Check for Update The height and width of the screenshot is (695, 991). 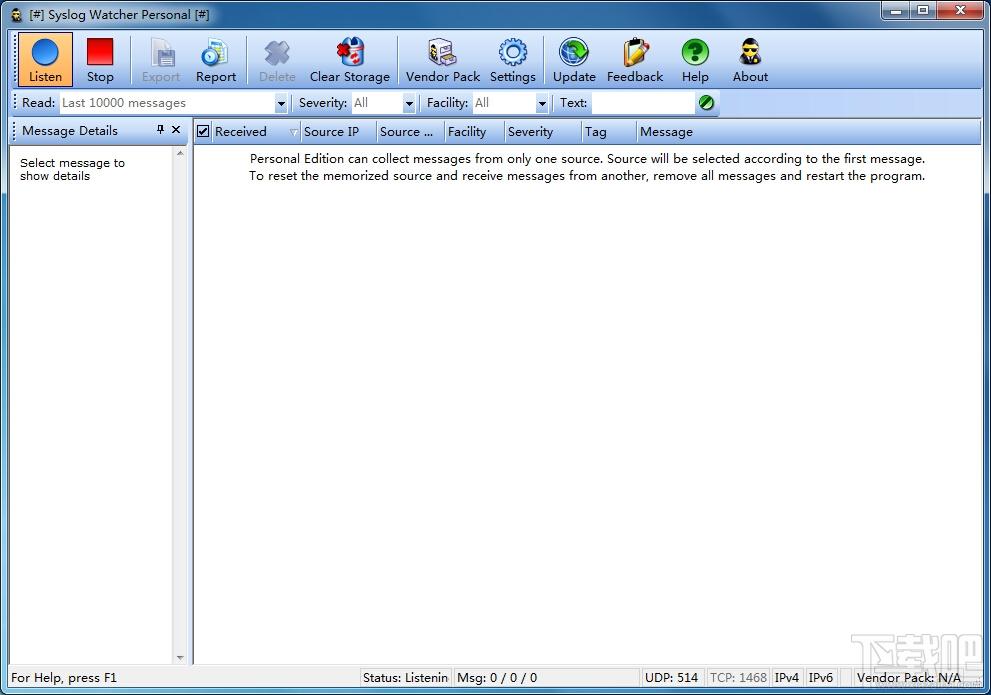[574, 59]
